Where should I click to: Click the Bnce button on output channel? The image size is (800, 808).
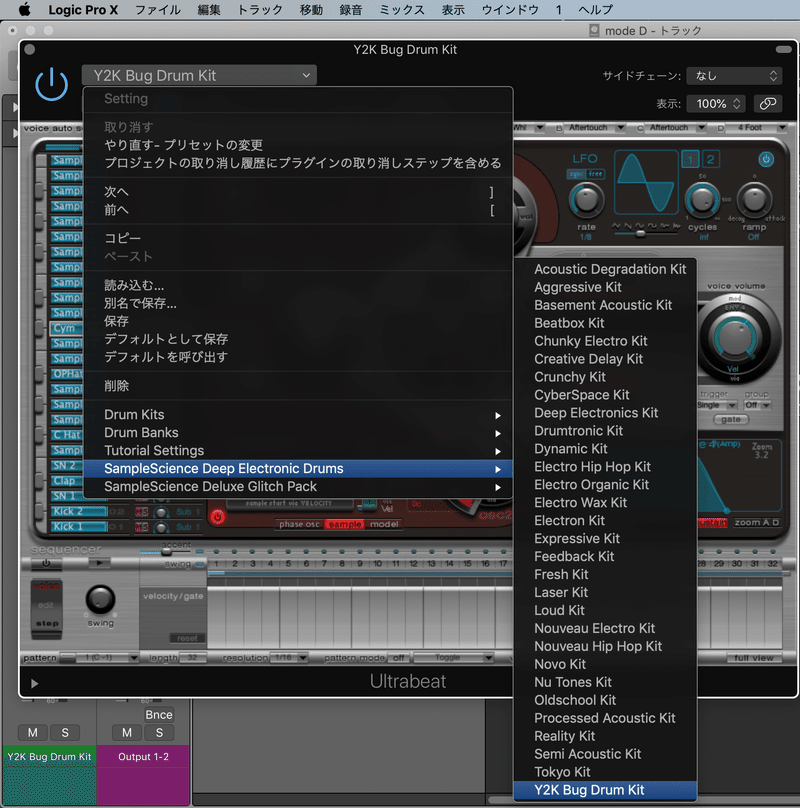(159, 715)
